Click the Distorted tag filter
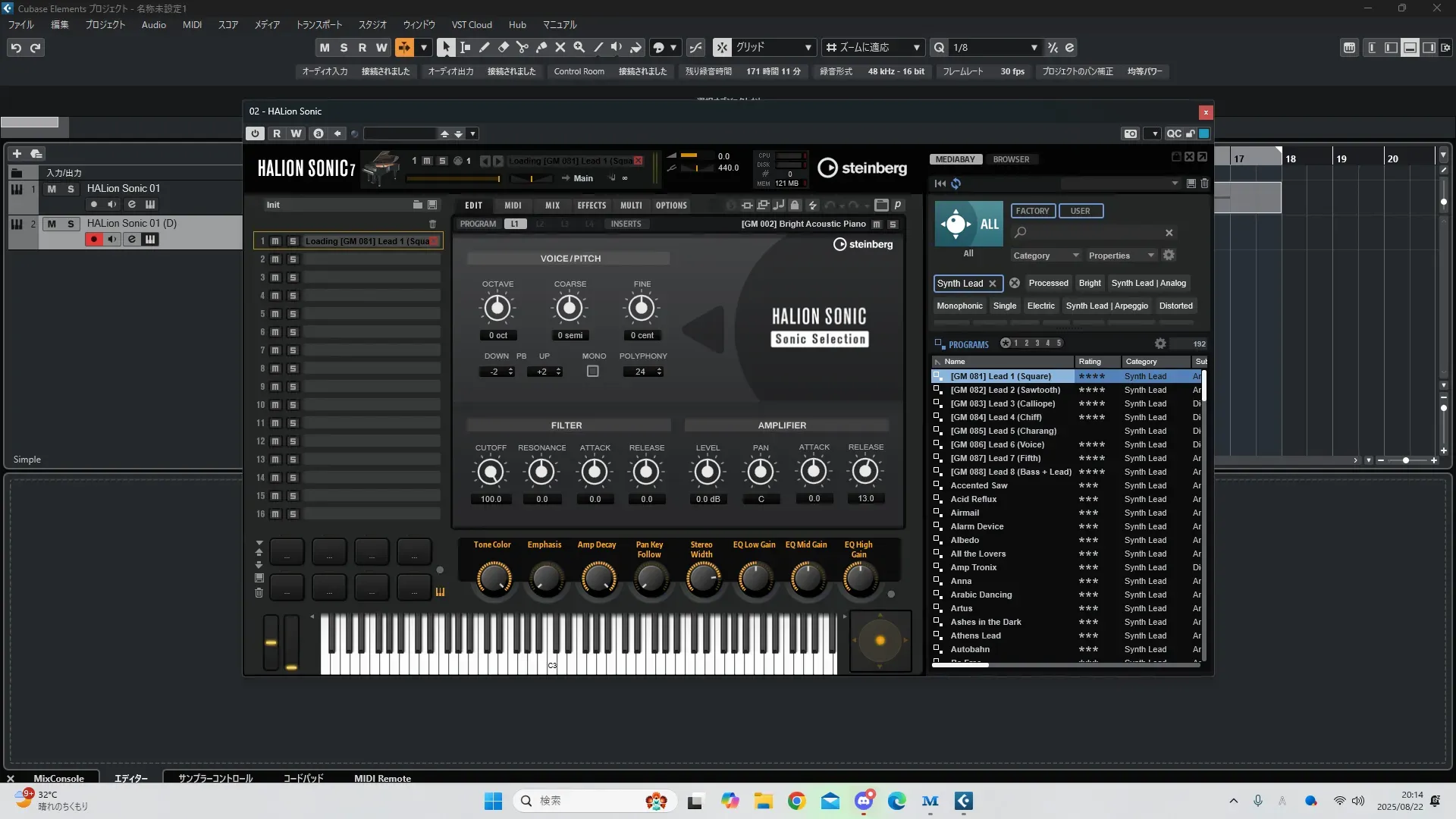This screenshot has width=1456, height=819. point(1175,306)
